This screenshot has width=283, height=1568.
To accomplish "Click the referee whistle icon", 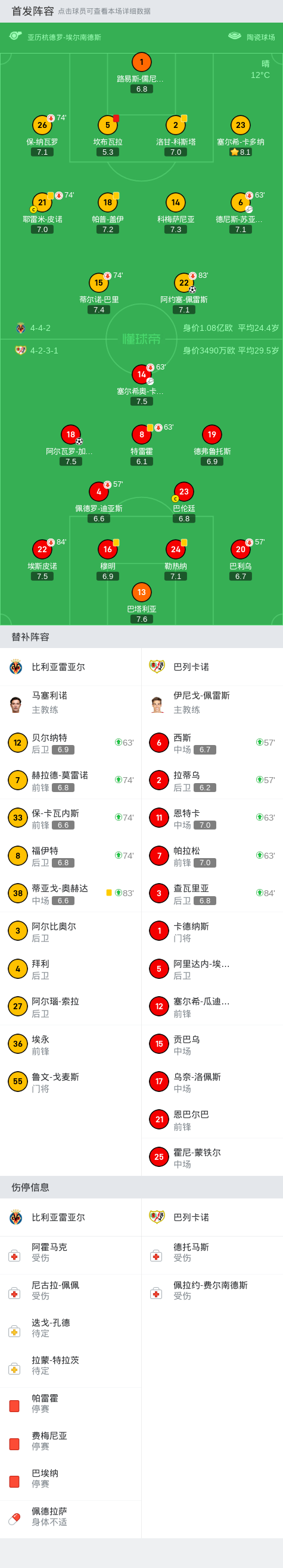I will click(15, 36).
